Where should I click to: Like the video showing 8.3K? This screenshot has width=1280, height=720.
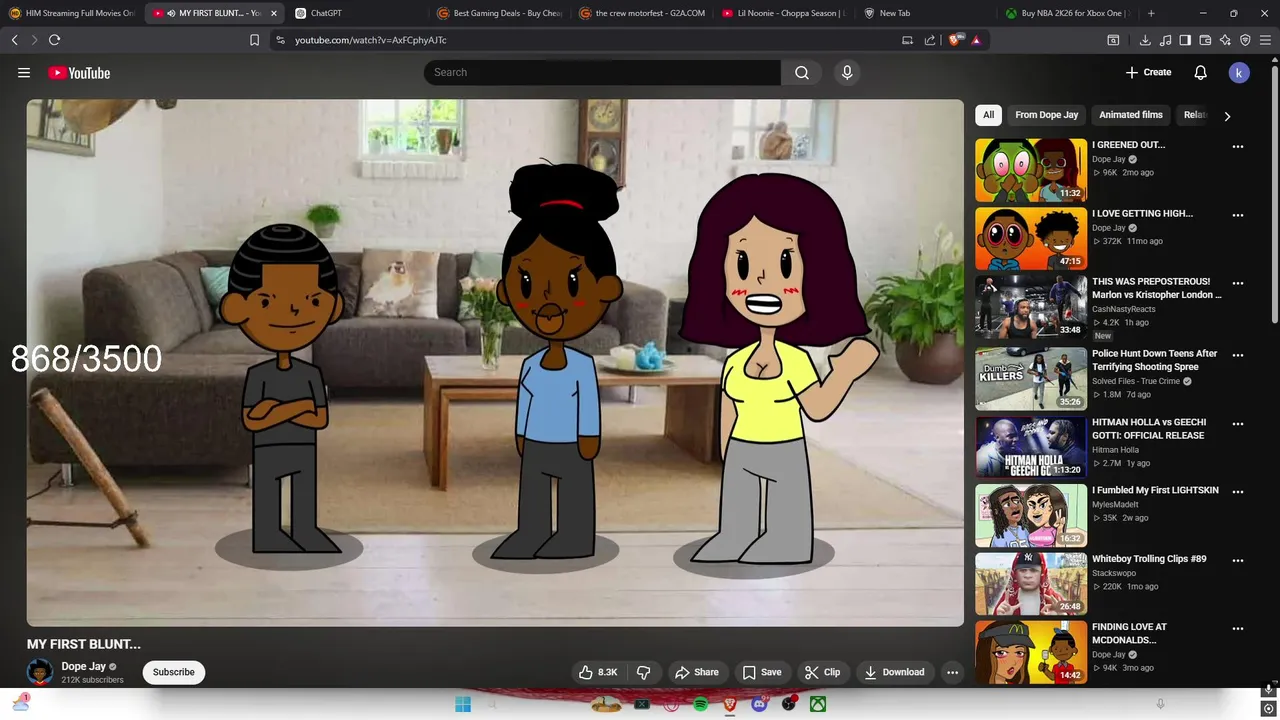(x=598, y=672)
